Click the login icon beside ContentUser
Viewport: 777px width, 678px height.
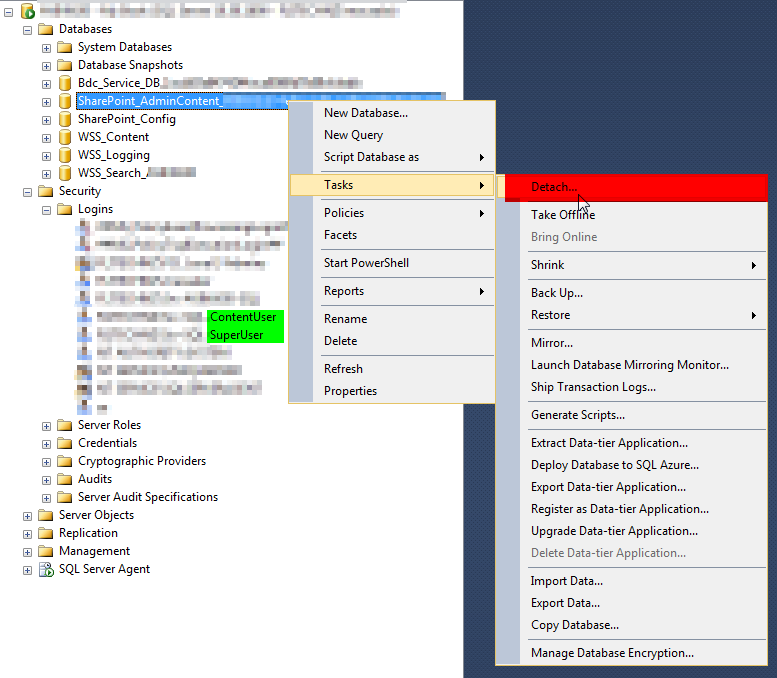click(84, 317)
